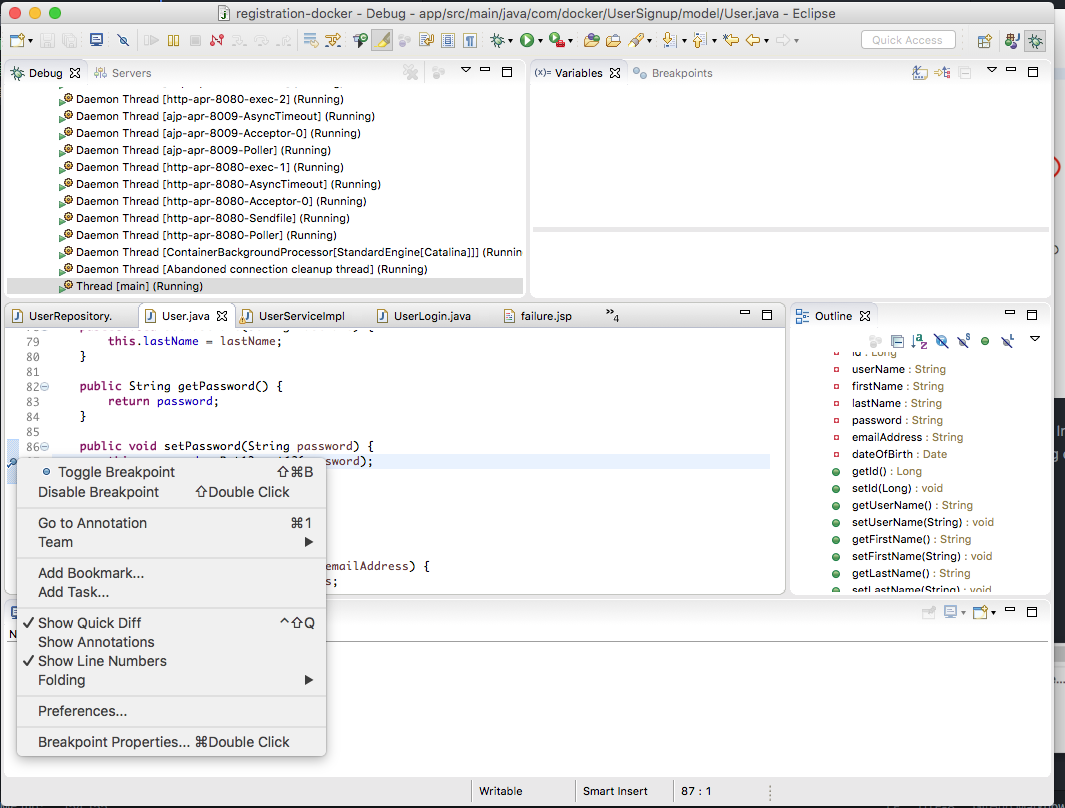Sort Outline members alphabetically

pos(921,342)
